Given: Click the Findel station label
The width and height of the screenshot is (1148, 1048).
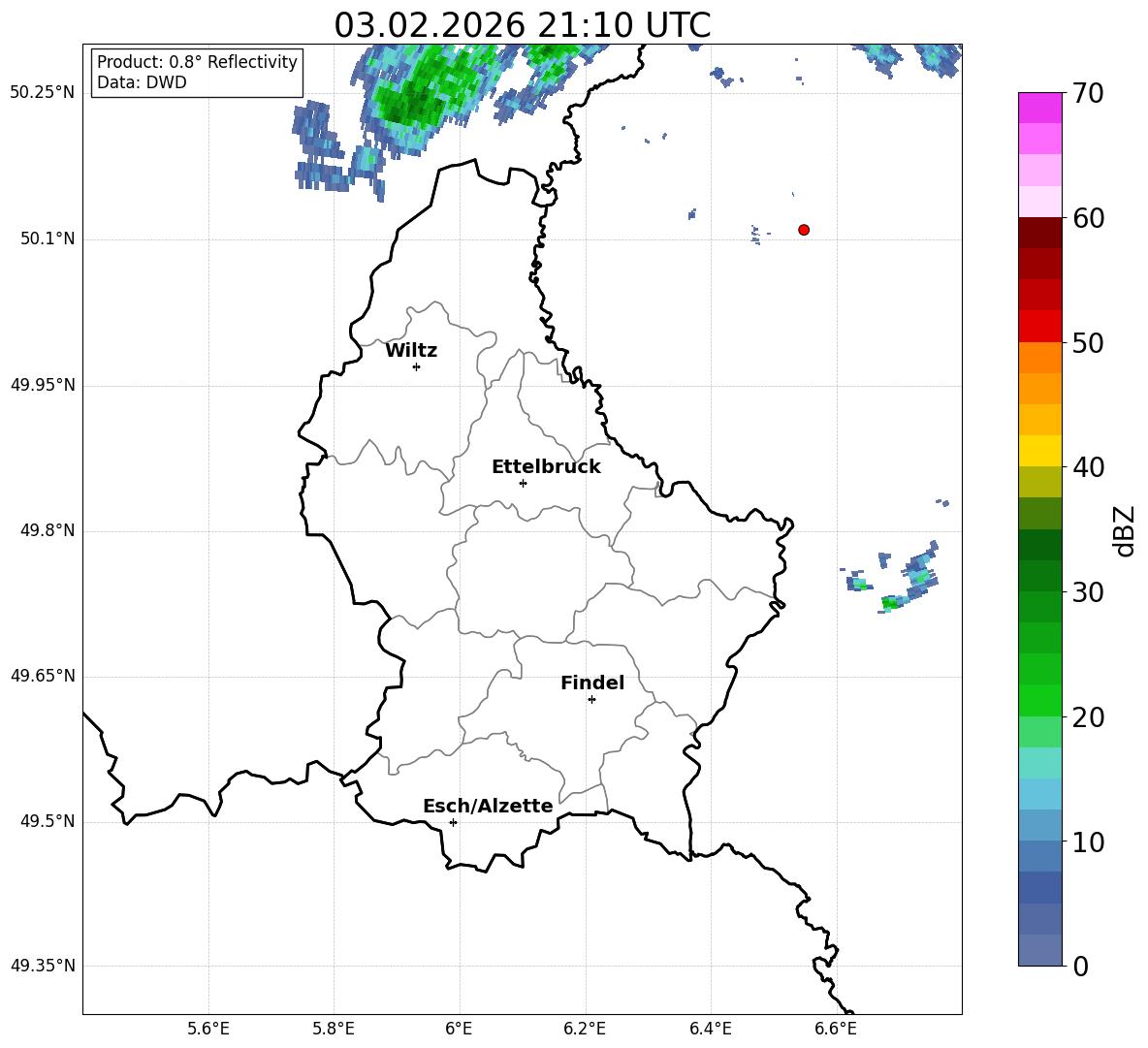Looking at the screenshot, I should click(x=592, y=683).
